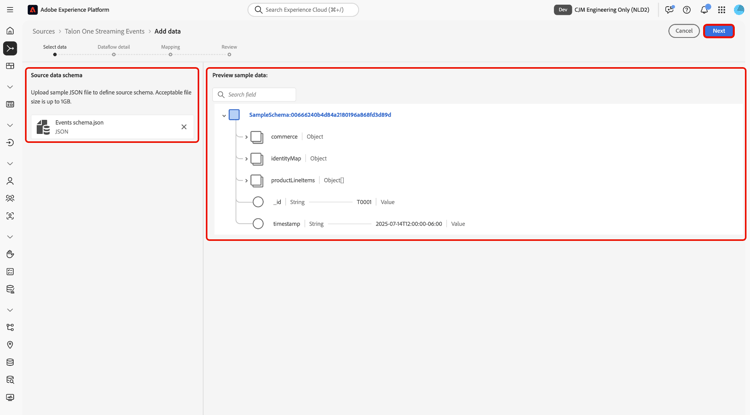Click the Events schema.json file name
The width and height of the screenshot is (750, 415).
pos(79,122)
